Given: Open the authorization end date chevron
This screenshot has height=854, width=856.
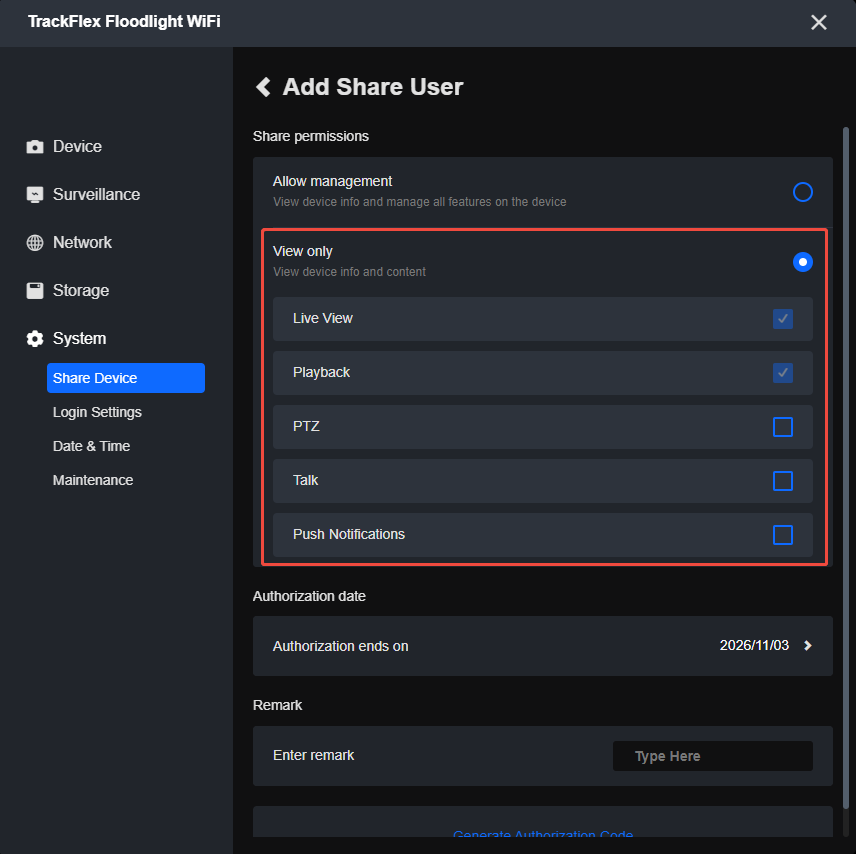Looking at the screenshot, I should pyautogui.click(x=807, y=646).
